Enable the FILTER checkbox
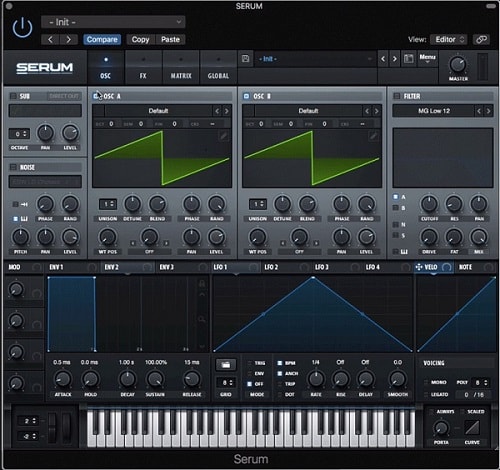 396,96
